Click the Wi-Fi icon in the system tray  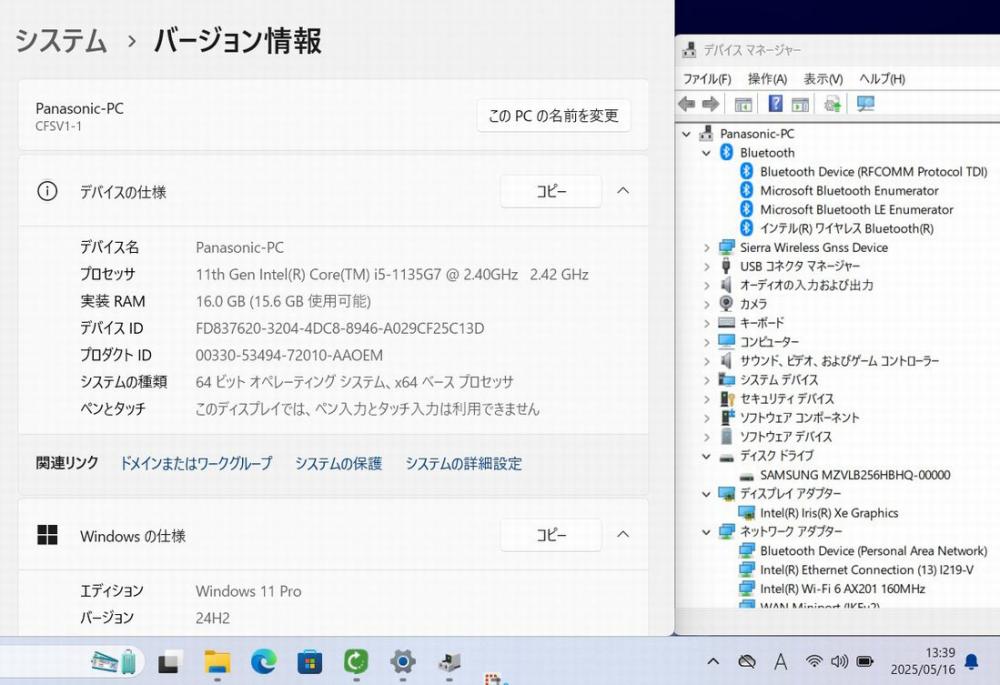coord(814,661)
